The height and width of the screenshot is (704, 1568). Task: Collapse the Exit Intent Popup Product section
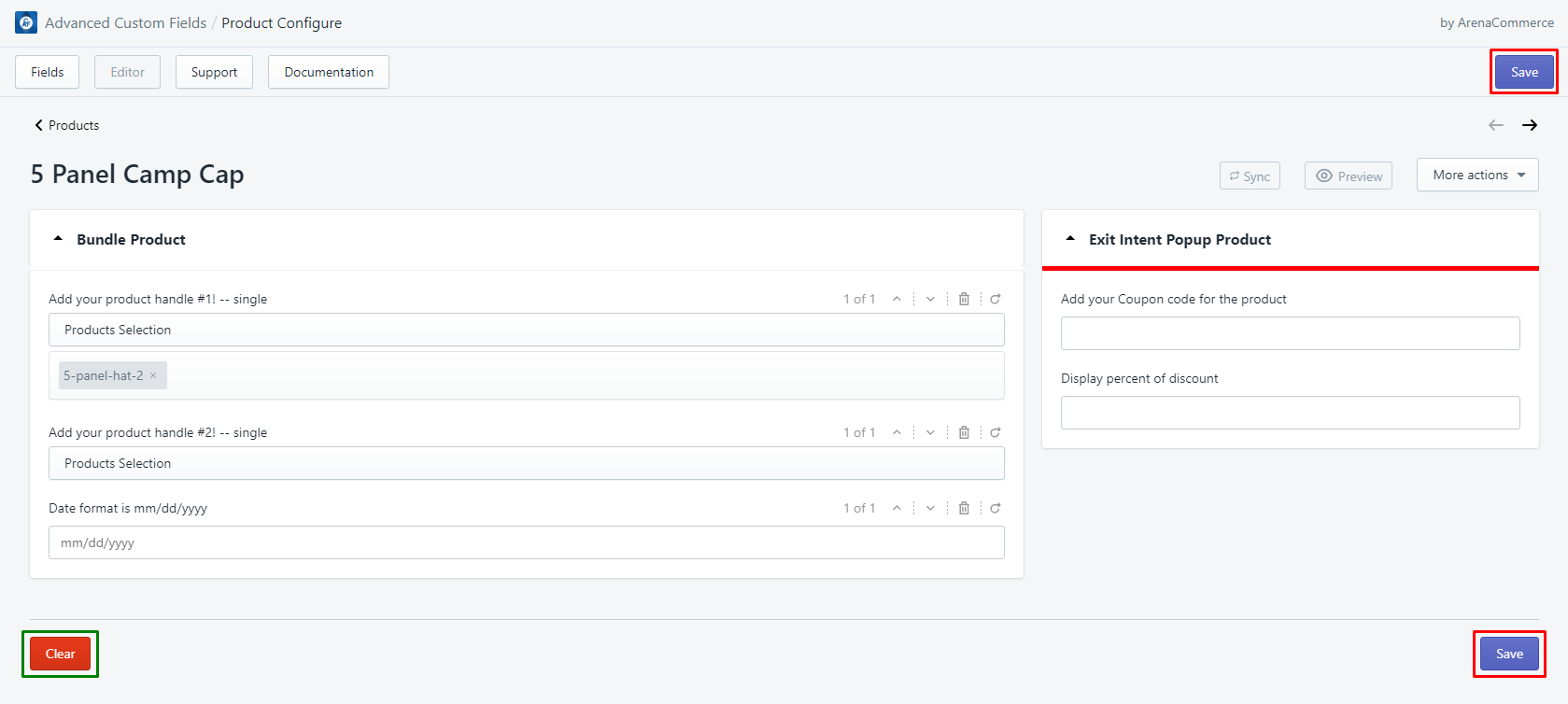(1070, 239)
